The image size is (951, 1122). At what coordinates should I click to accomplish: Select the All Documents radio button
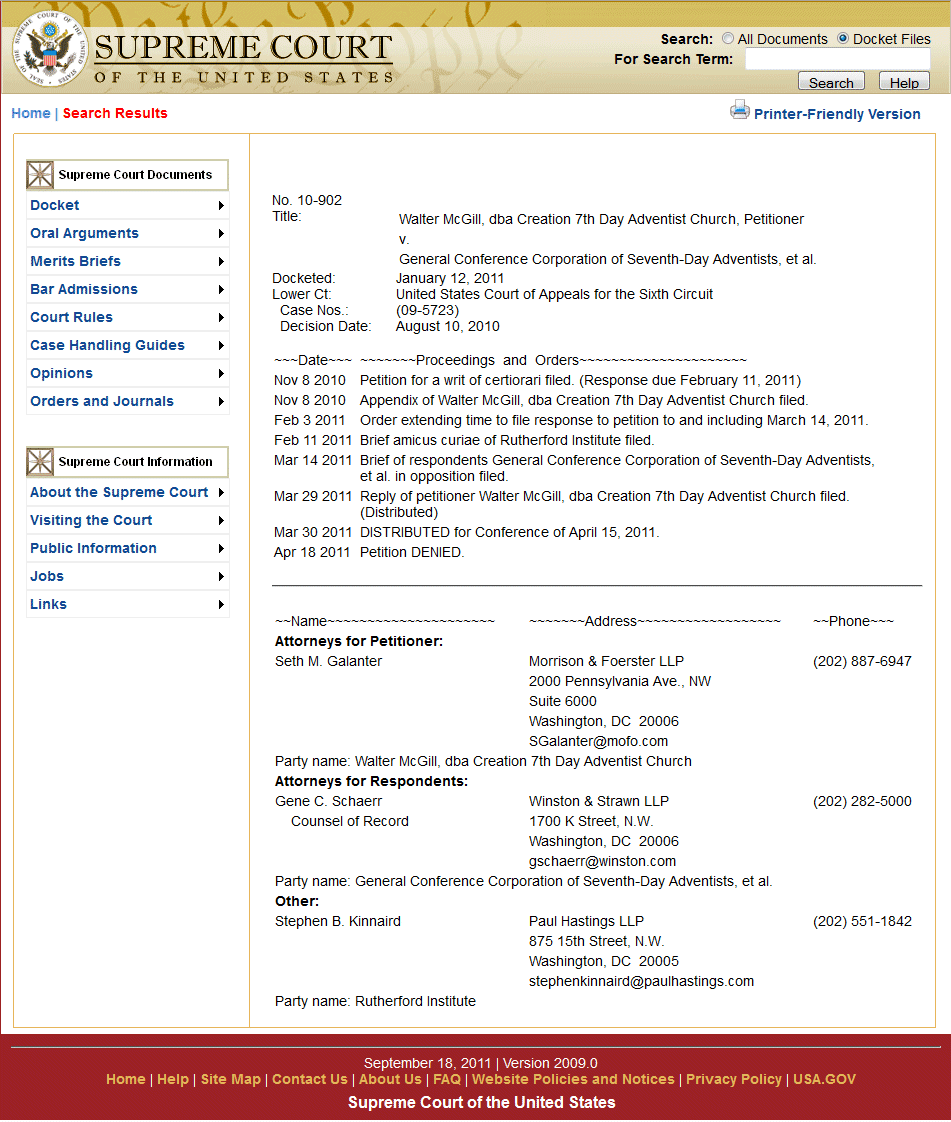pyautogui.click(x=728, y=39)
